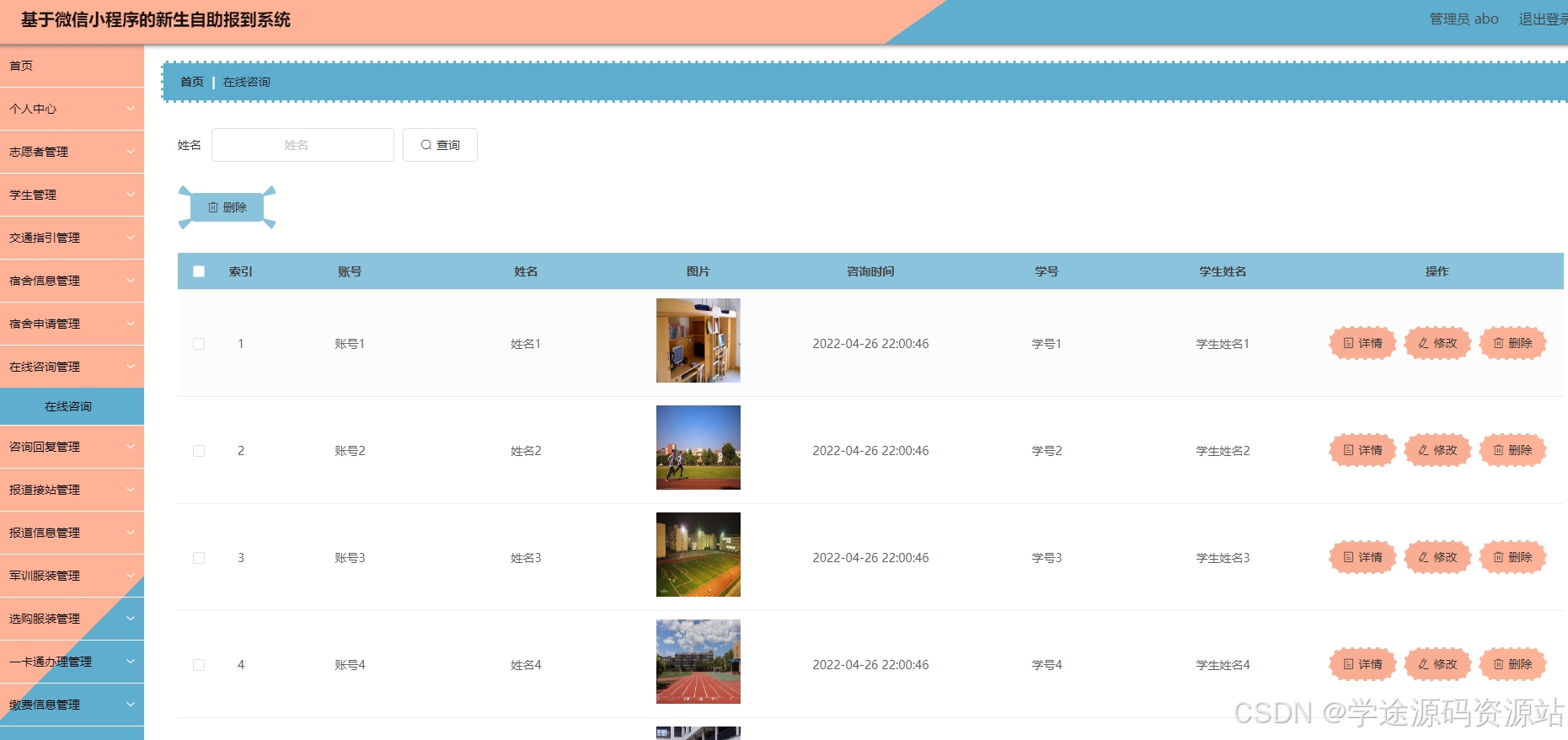Click the 管理员 abo account label
Image resolution: width=1568 pixels, height=740 pixels.
point(1464,19)
